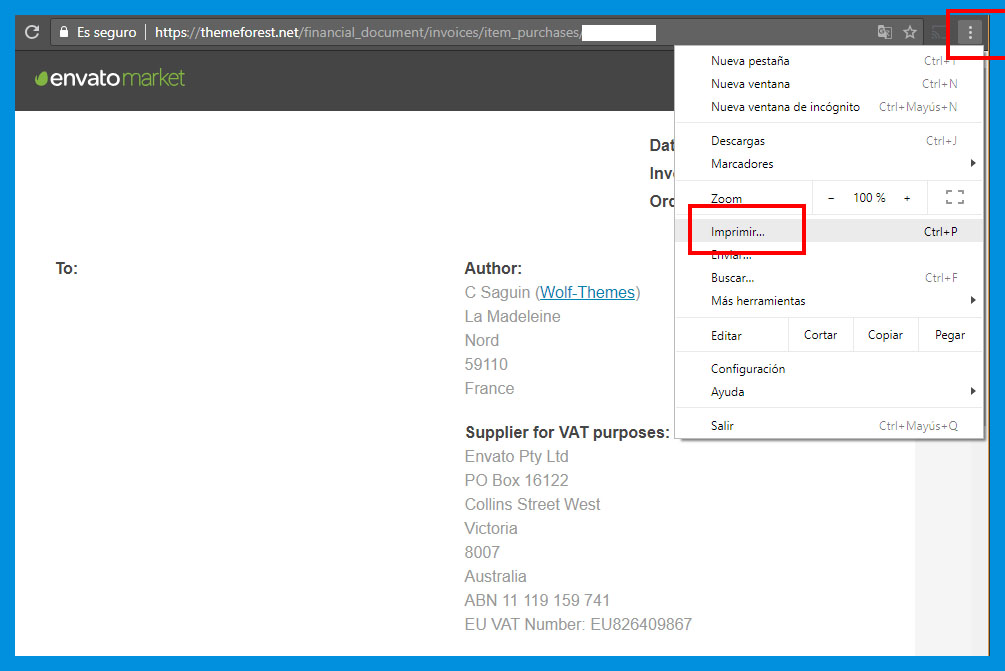Click the To: label
1005x671 pixels.
coord(67,269)
